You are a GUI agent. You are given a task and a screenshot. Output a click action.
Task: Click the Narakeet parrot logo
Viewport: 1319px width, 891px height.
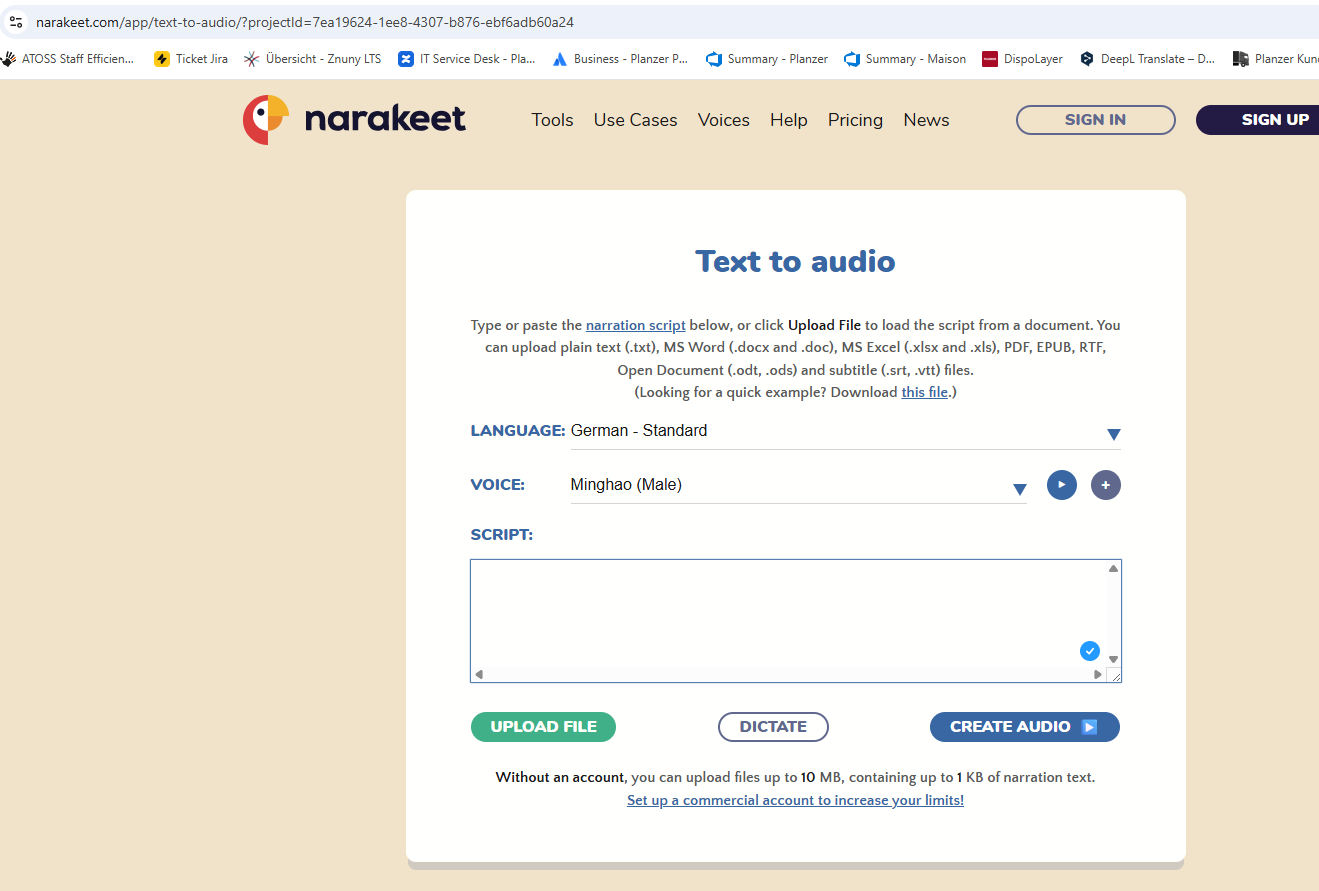point(266,120)
